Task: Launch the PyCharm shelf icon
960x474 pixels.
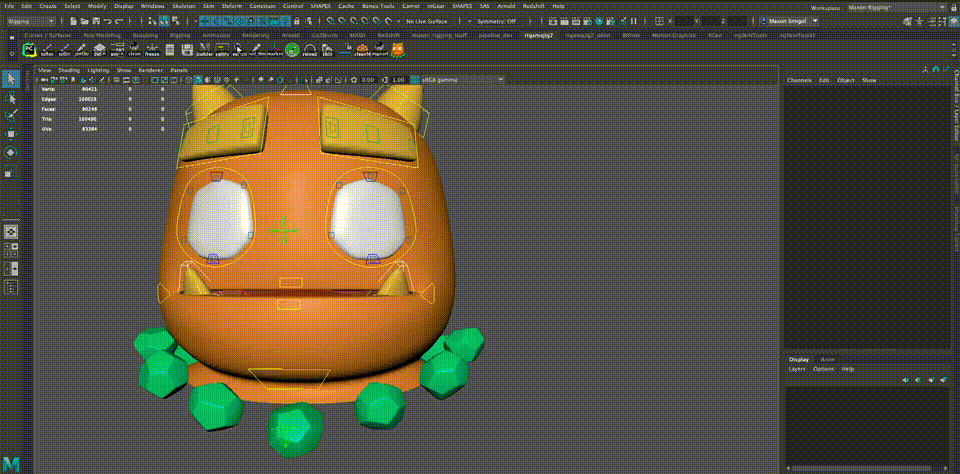Action: tap(29, 50)
